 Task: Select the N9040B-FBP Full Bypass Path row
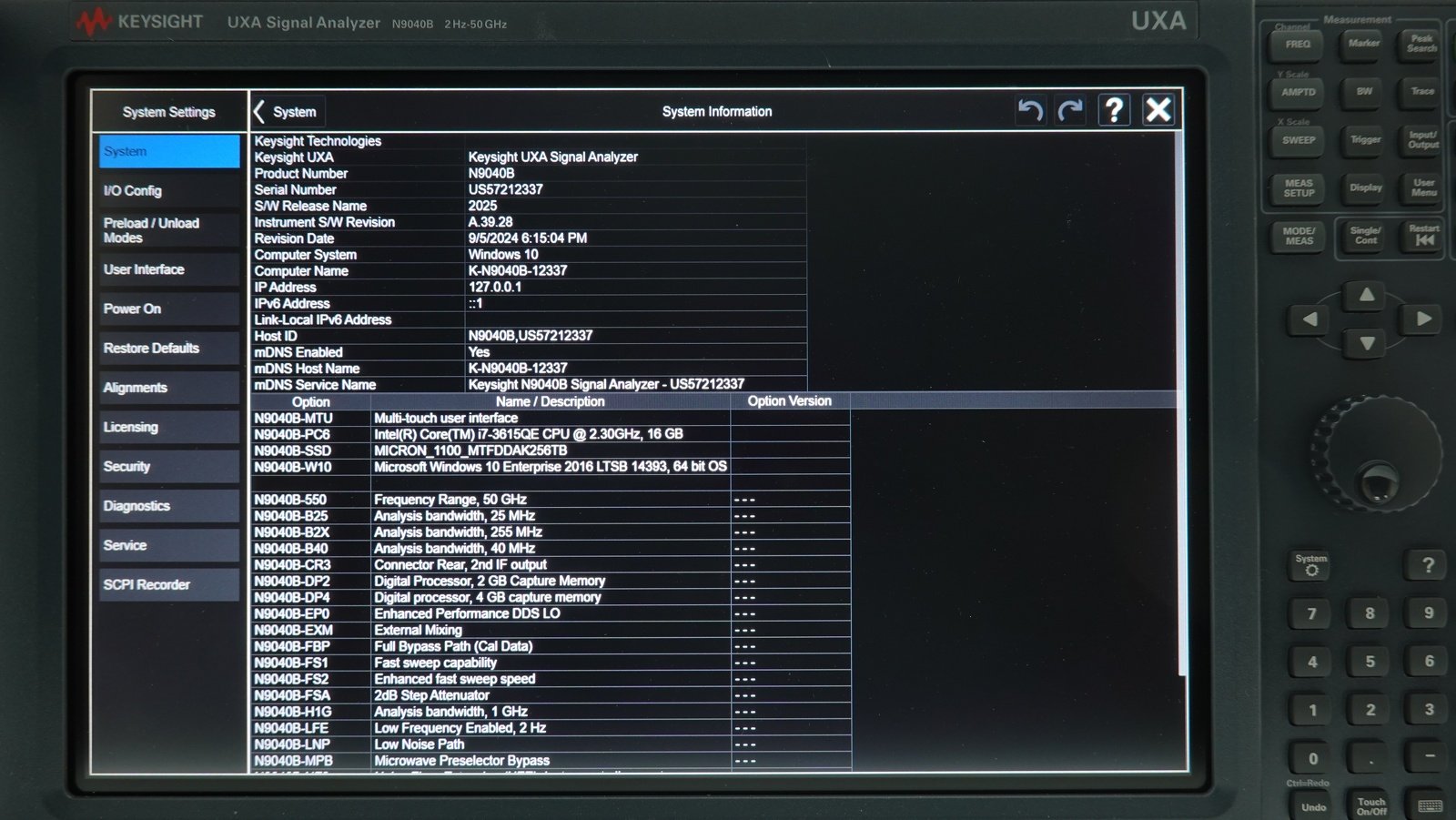[551, 646]
